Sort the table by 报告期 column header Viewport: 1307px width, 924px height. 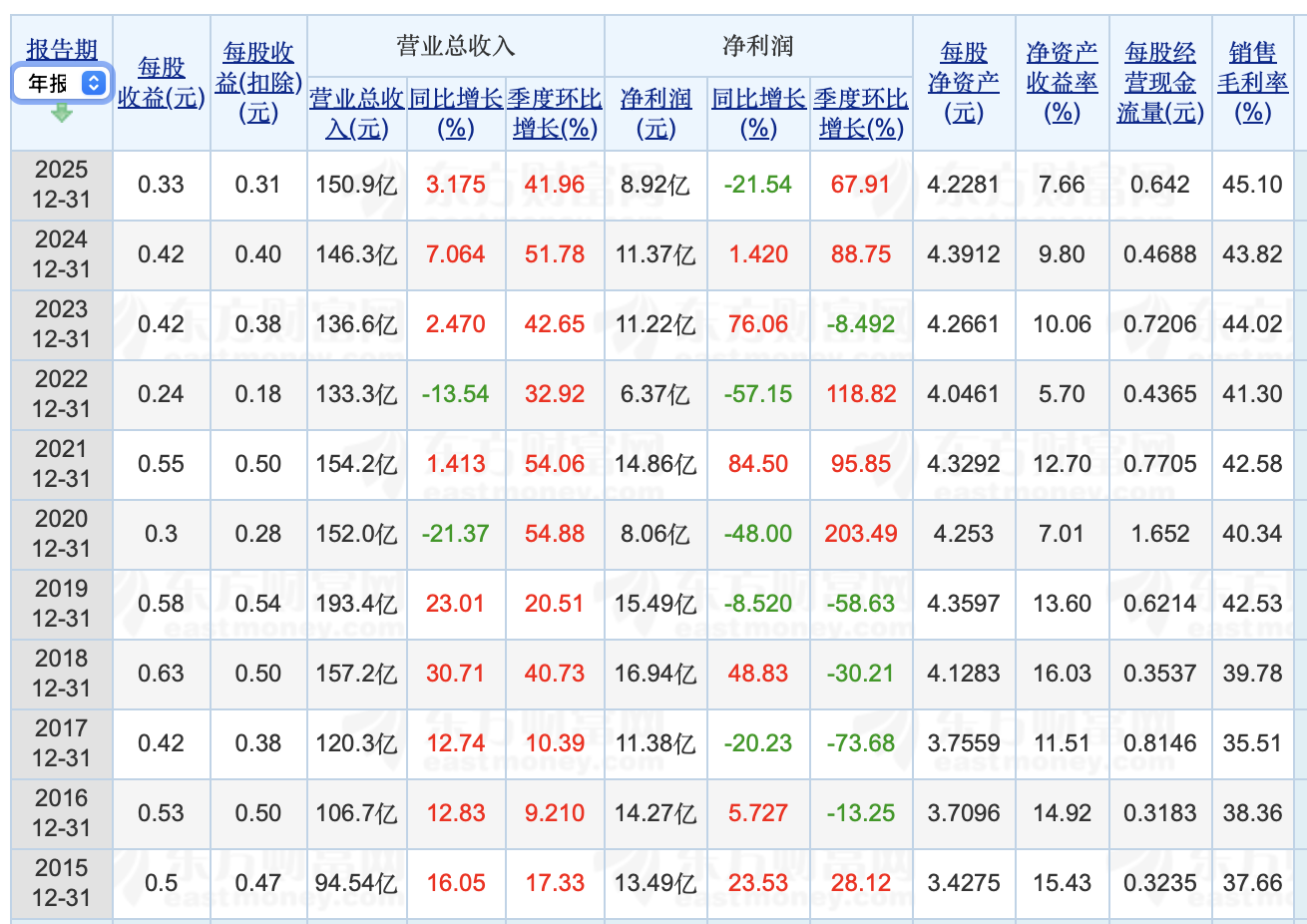59,49
